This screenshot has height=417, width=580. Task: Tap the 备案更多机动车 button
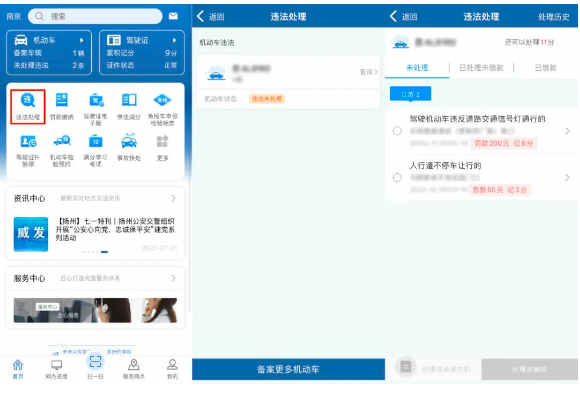[288, 369]
